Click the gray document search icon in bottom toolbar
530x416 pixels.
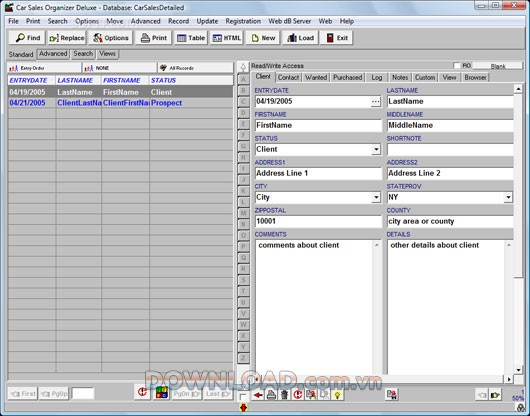(x=324, y=394)
